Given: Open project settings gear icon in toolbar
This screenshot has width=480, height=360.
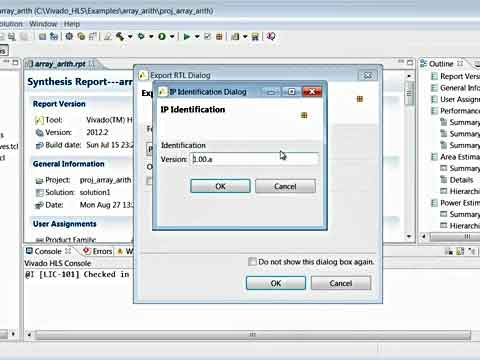Looking at the screenshot, I should pos(69,36).
